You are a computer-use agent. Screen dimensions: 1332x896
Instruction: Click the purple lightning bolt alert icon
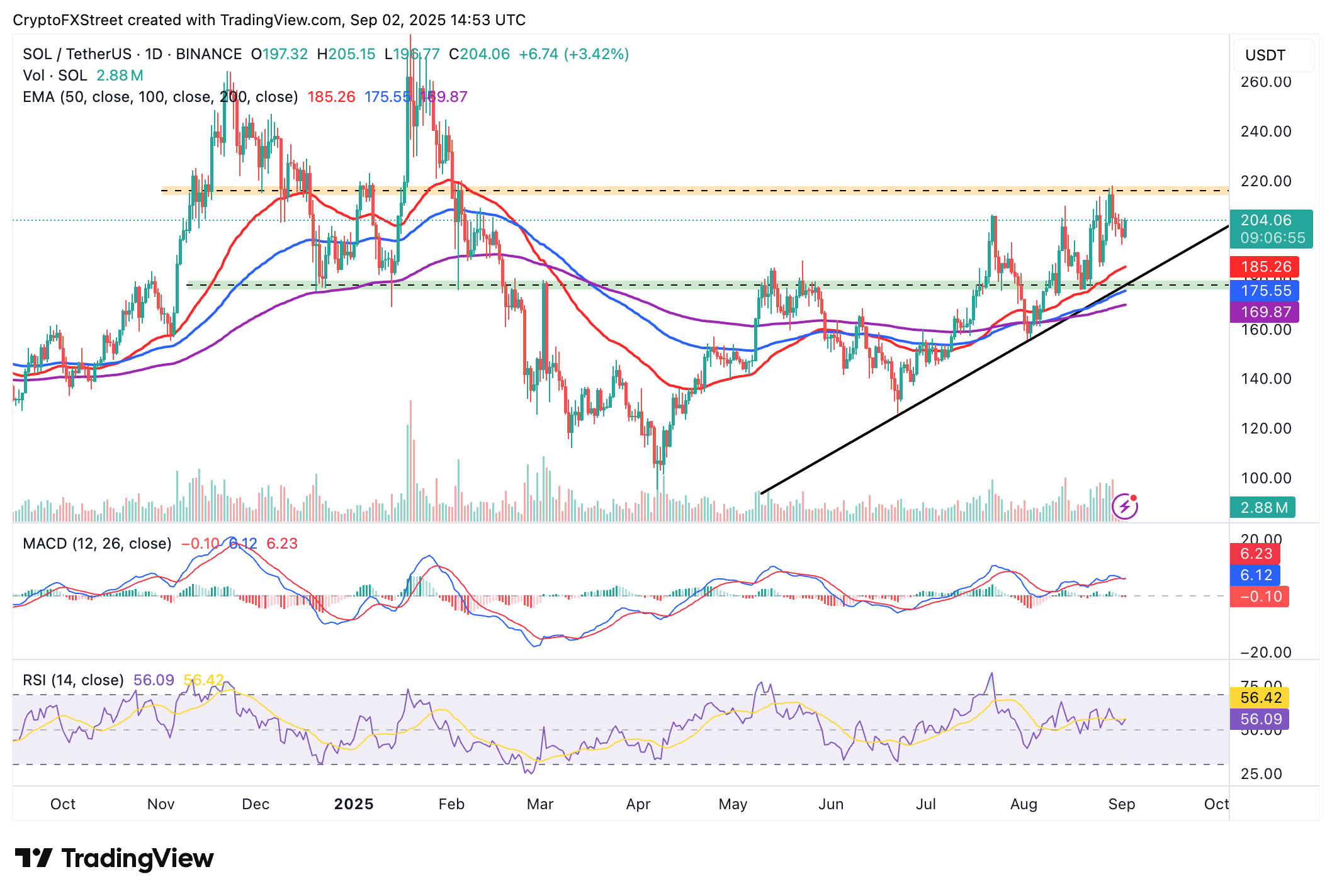[x=1124, y=507]
